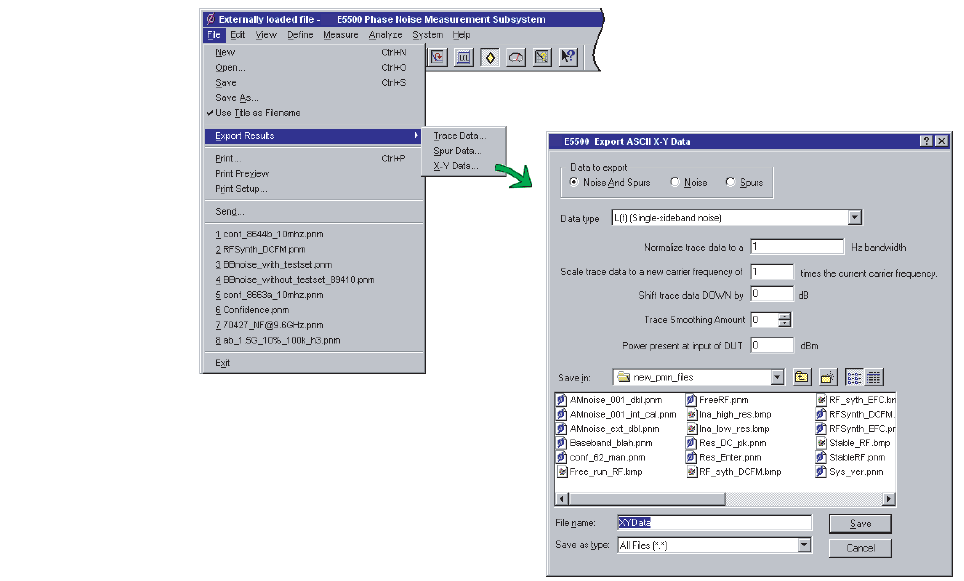Click the Shift trace data DOWN field

point(772,294)
